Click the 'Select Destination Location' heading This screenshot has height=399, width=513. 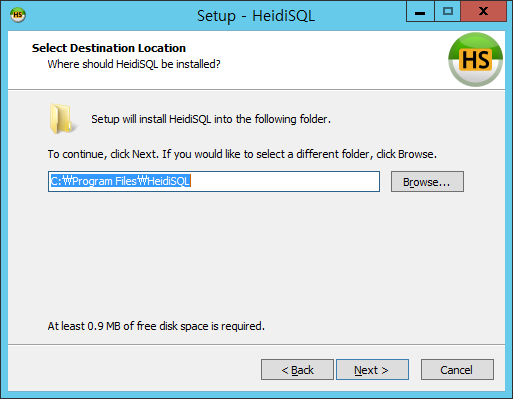(109, 48)
